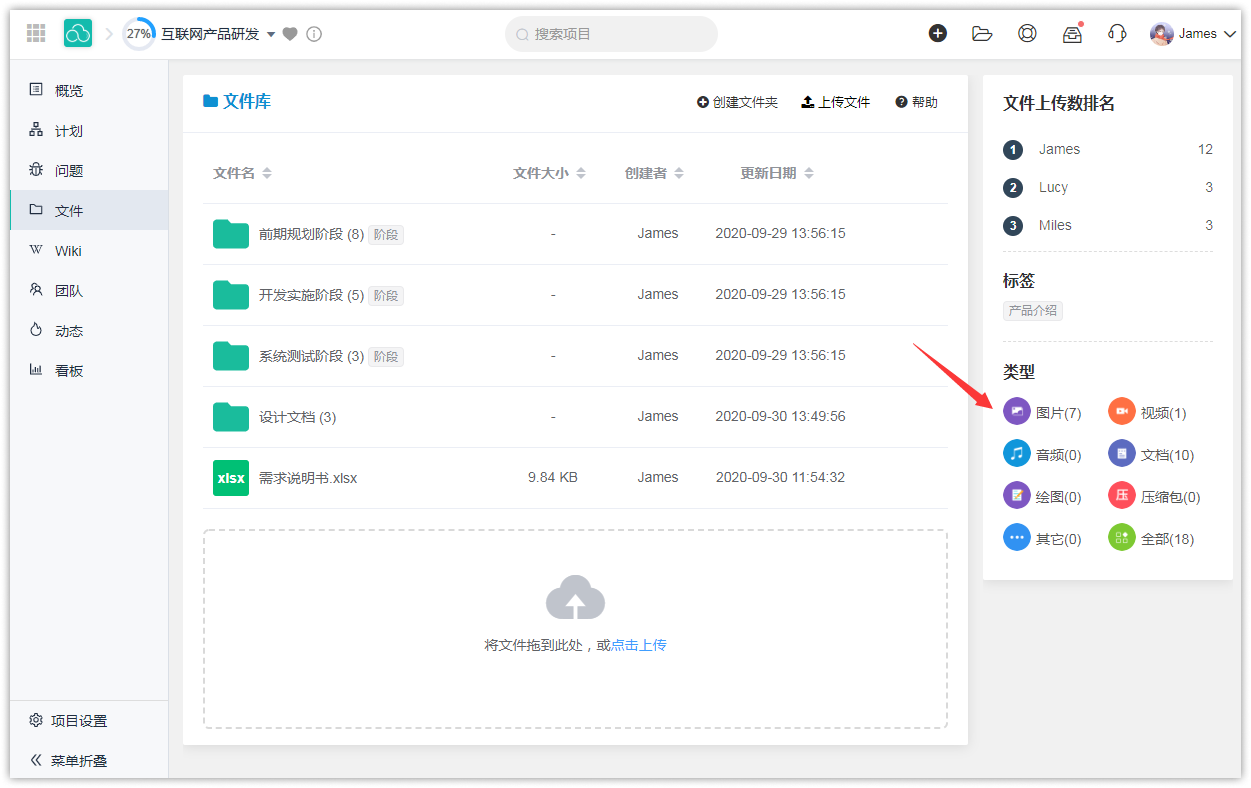Open the inbox notifications icon
Screen dimensions: 1251x788
click(1072, 33)
